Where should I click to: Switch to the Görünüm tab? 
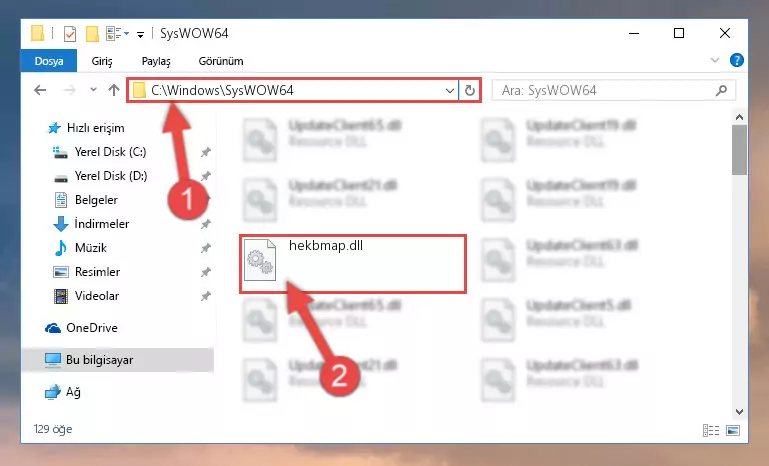(x=221, y=61)
